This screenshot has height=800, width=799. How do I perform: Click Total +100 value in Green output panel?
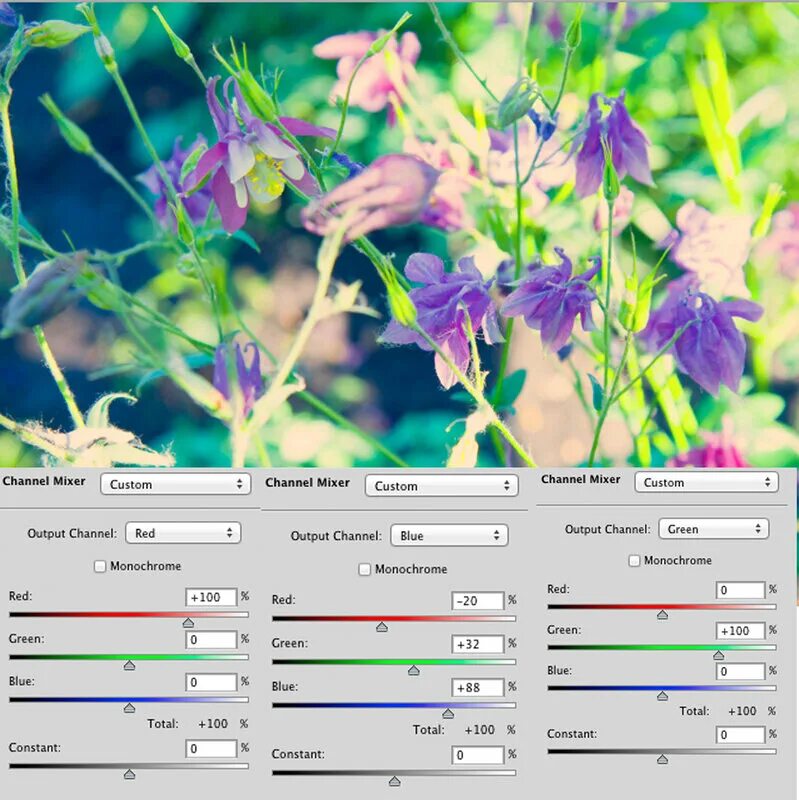tap(742, 711)
